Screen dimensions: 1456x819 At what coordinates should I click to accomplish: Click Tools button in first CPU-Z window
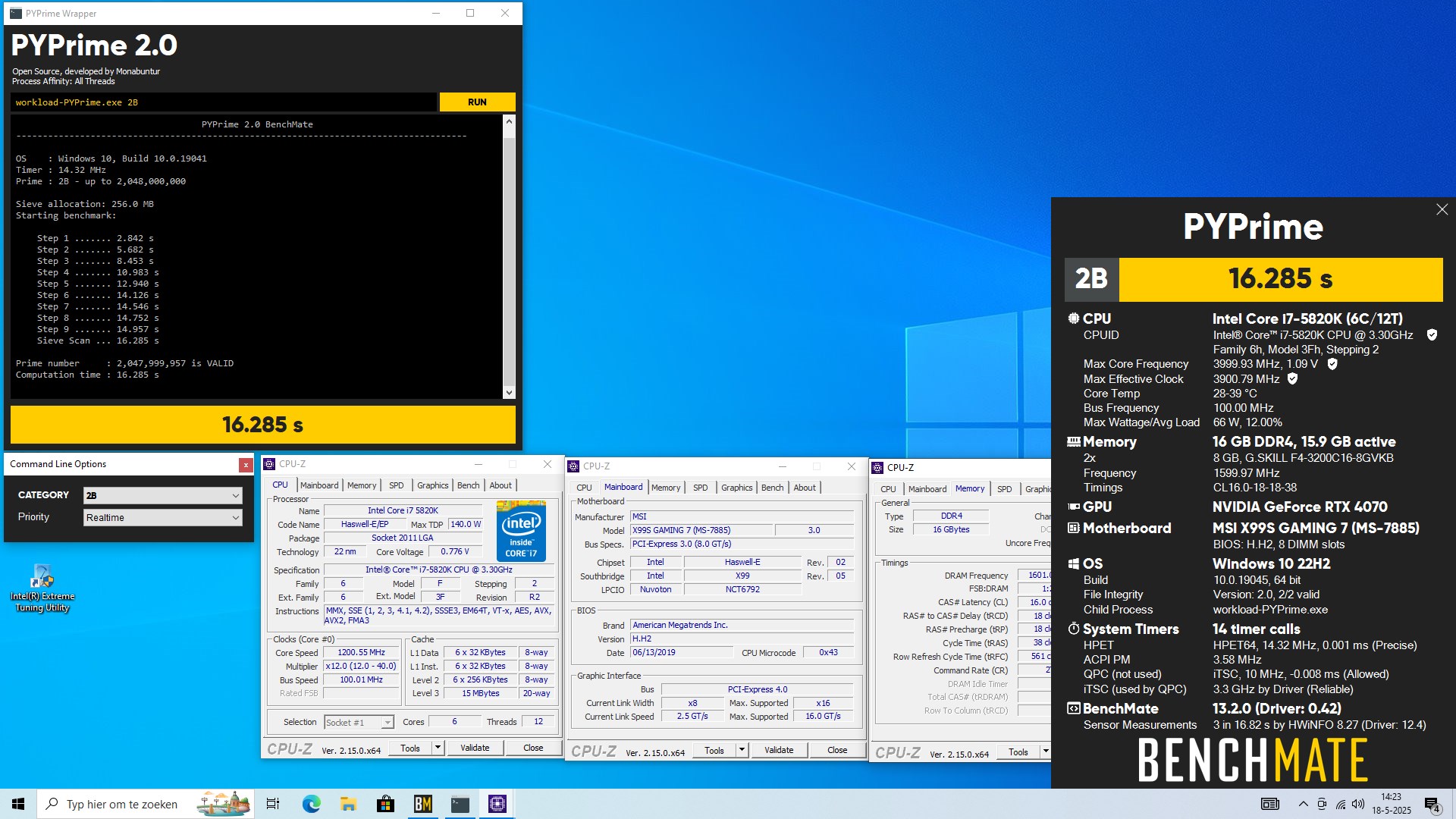(410, 748)
